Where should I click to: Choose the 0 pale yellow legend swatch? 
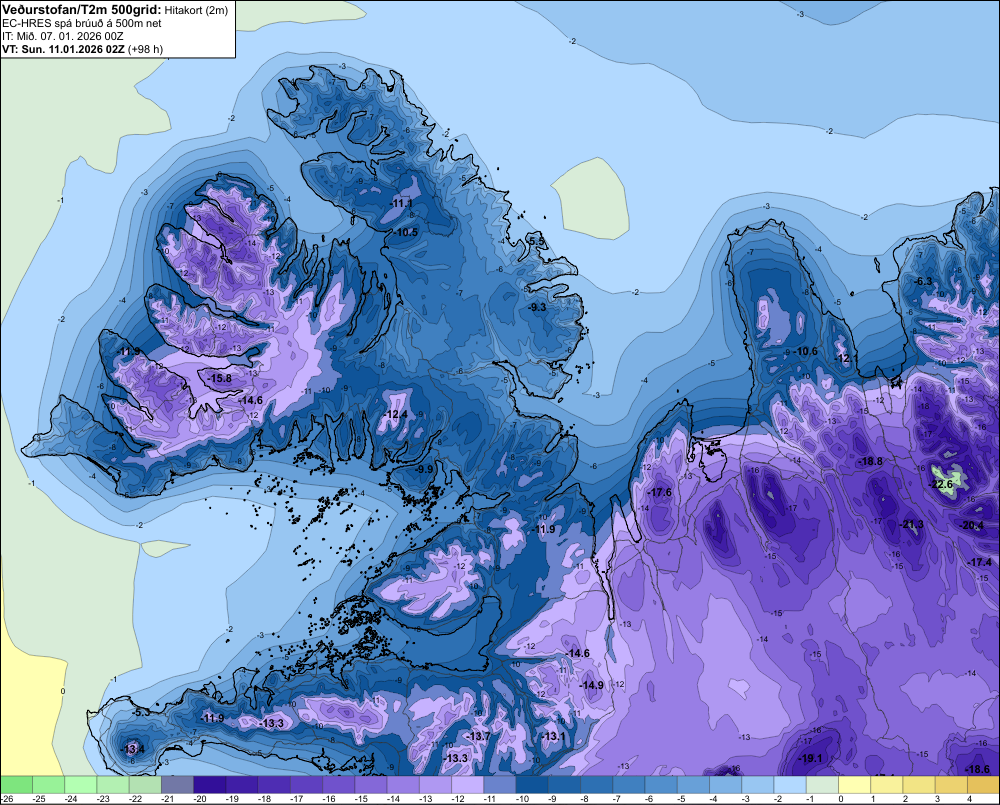855,785
